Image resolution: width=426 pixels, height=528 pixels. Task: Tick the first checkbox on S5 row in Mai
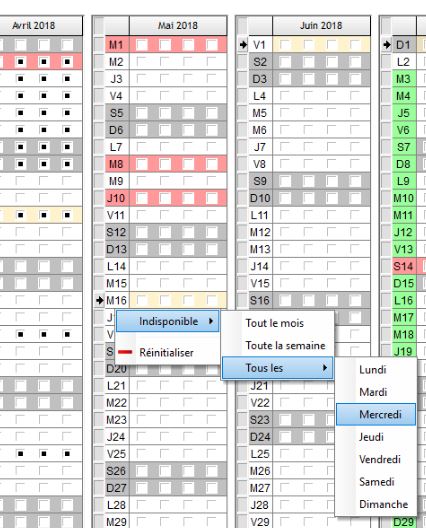pos(141,113)
